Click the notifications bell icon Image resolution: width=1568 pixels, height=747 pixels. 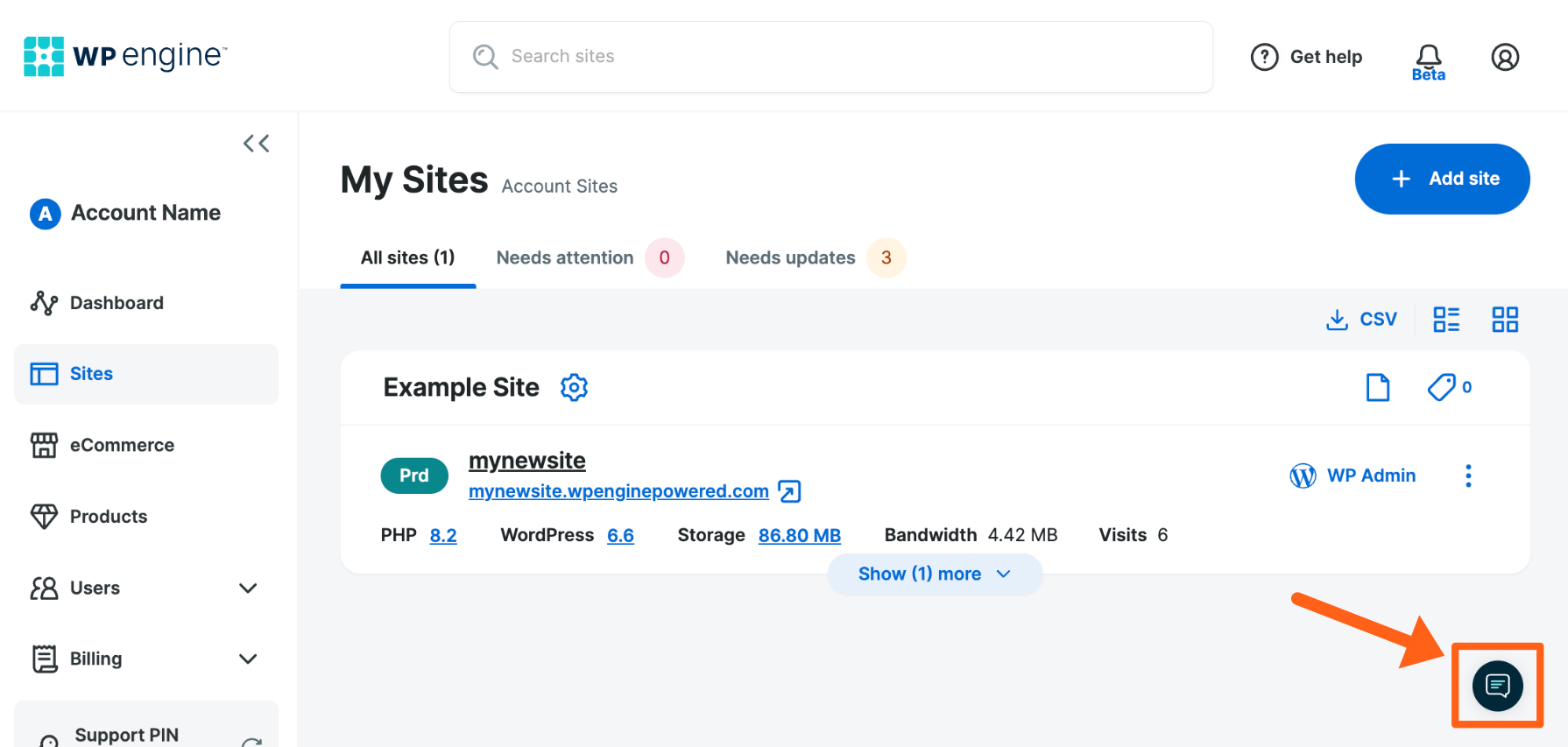tap(1428, 58)
